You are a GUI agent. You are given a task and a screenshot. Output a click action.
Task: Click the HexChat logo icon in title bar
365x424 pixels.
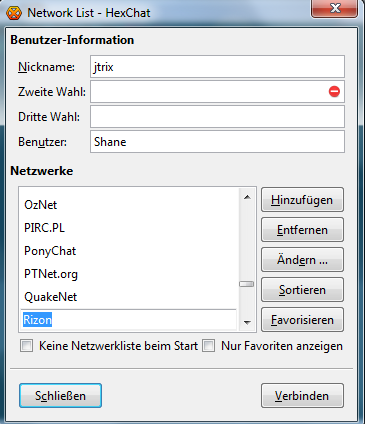[14, 13]
